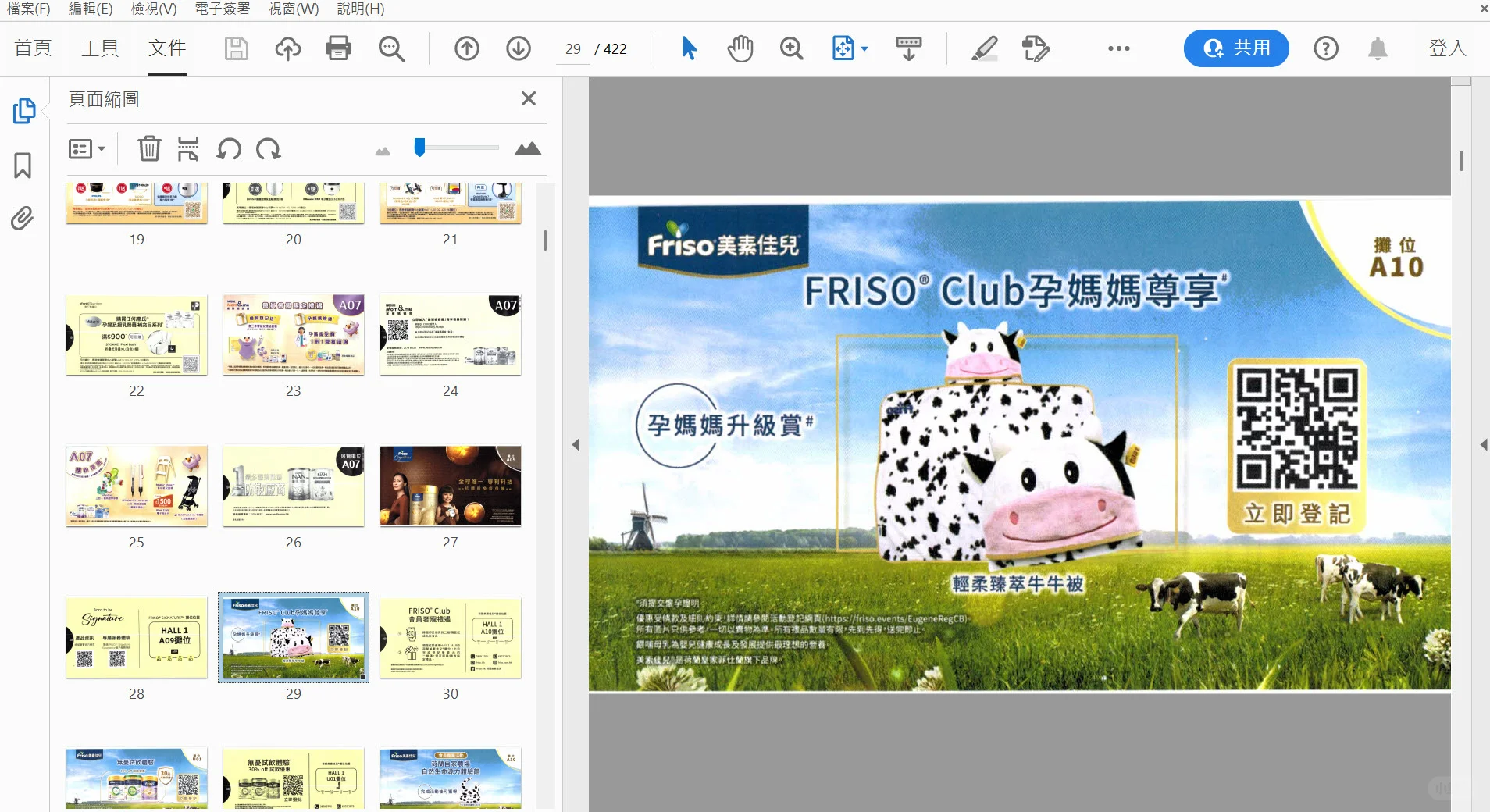Click the total pages text '/ 422'
The width and height of the screenshot is (1490, 812).
click(611, 49)
